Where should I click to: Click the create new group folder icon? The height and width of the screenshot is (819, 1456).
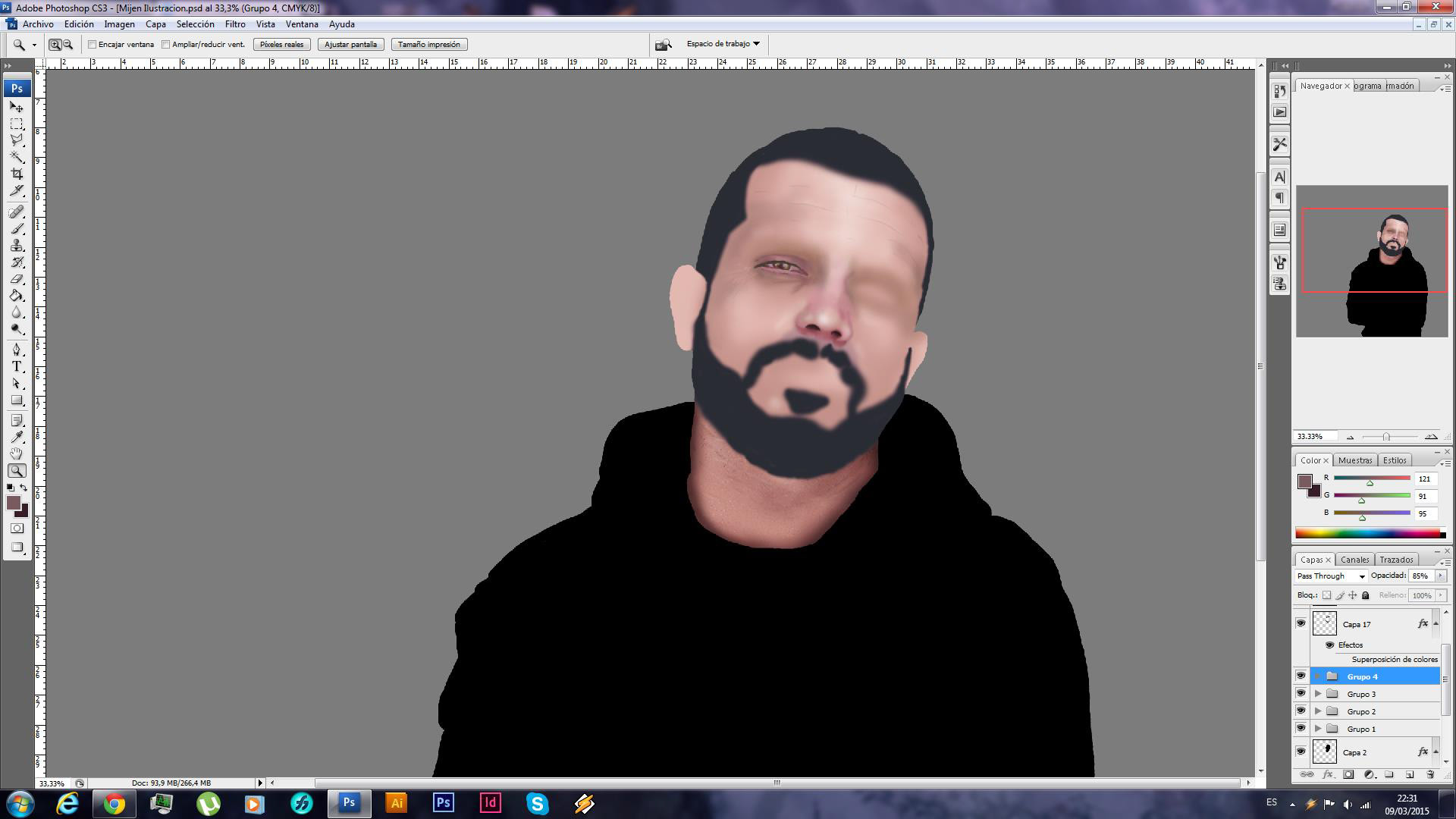(1389, 774)
